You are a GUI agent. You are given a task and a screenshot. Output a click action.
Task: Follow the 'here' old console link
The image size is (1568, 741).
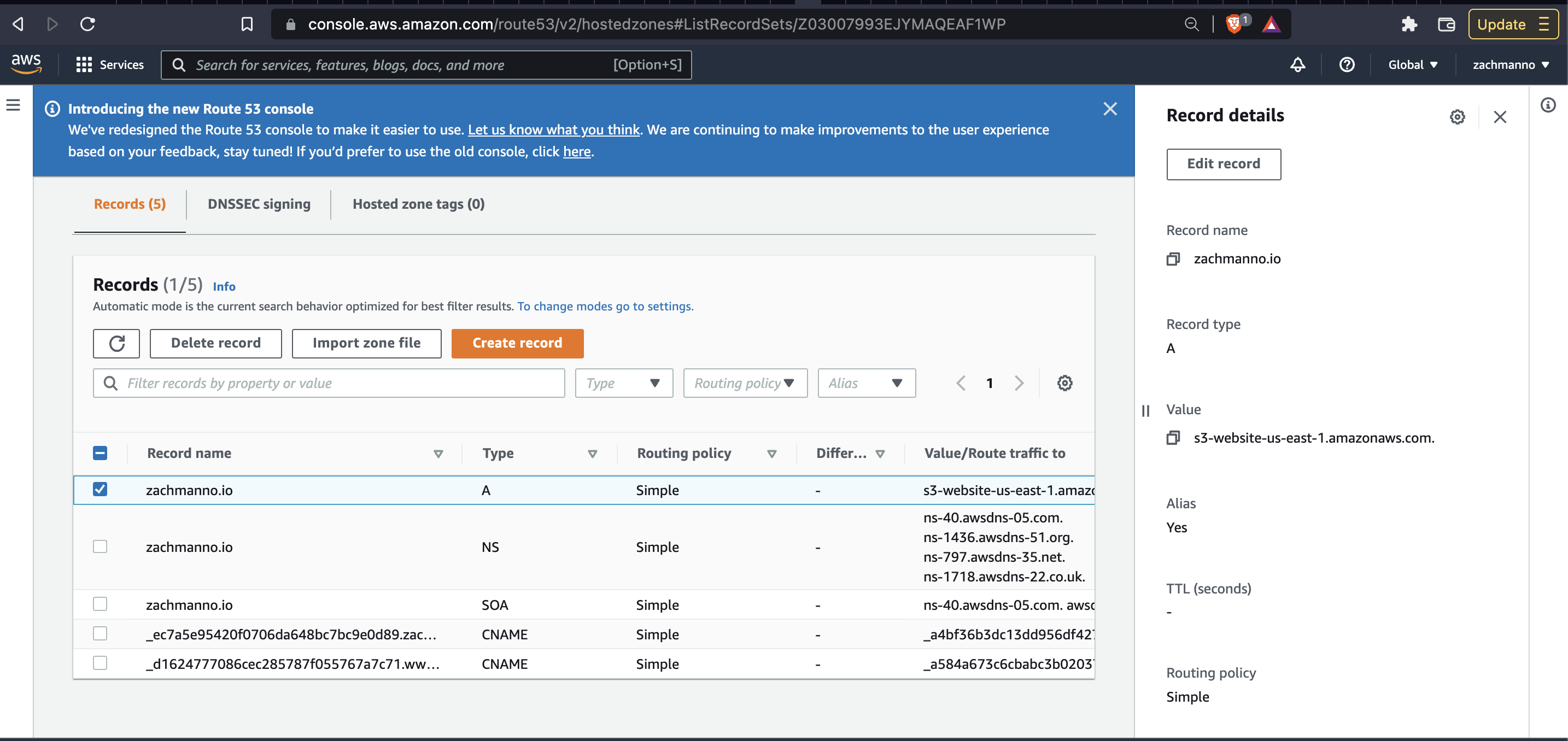click(x=576, y=152)
